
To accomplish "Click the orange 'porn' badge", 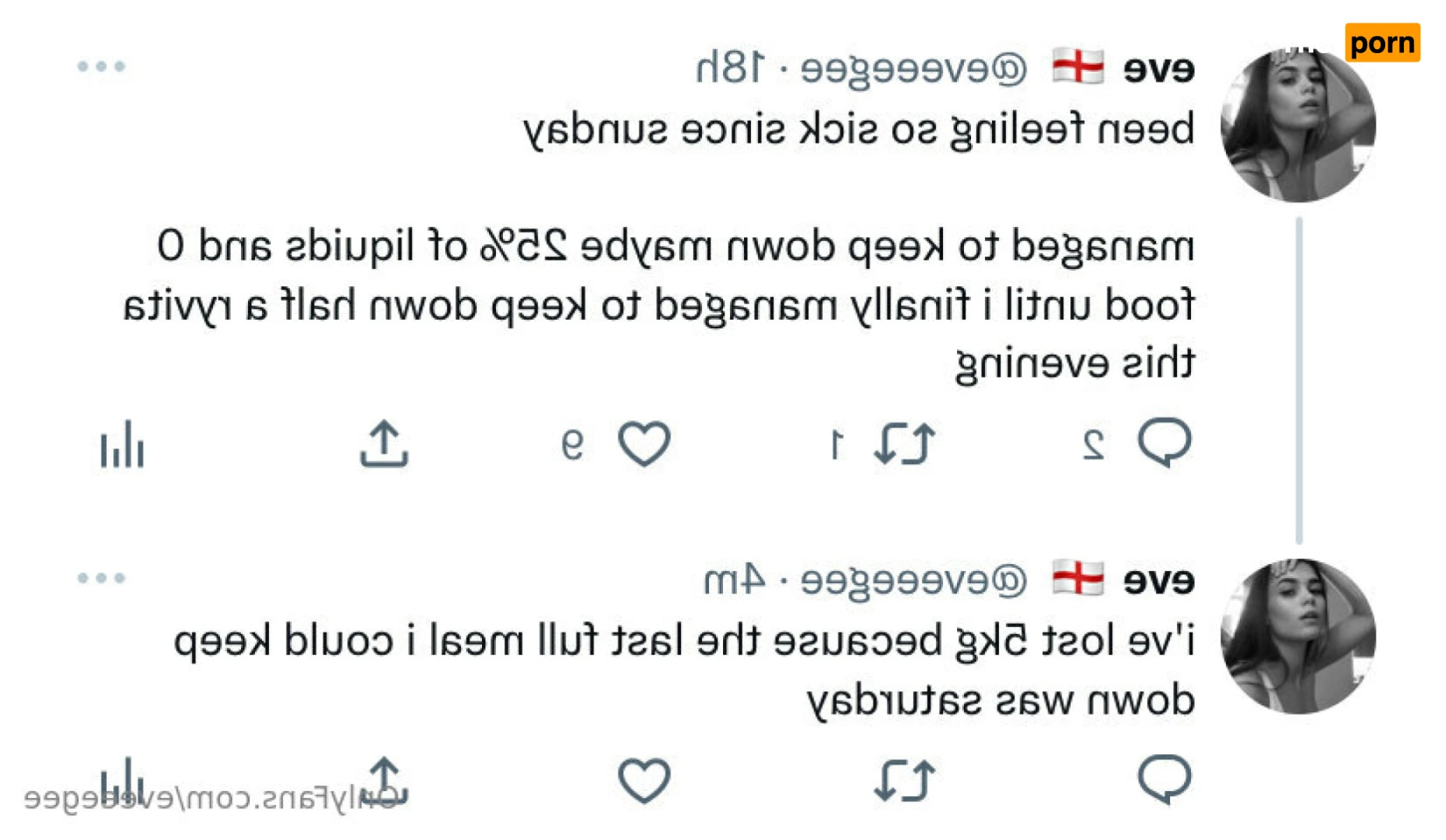I will pos(1382,42).
